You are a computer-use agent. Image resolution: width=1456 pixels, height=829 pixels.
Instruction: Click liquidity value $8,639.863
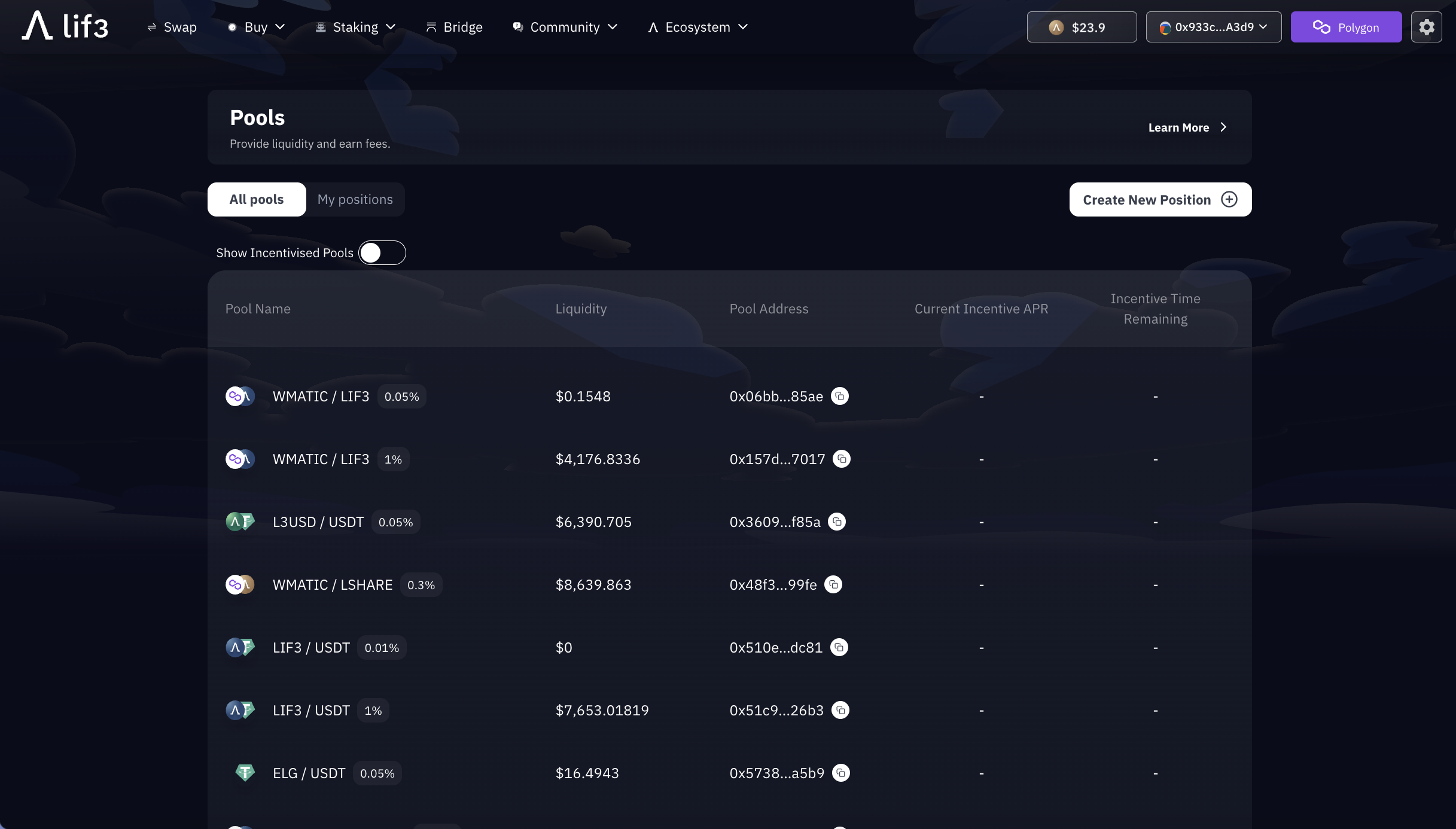click(x=593, y=585)
